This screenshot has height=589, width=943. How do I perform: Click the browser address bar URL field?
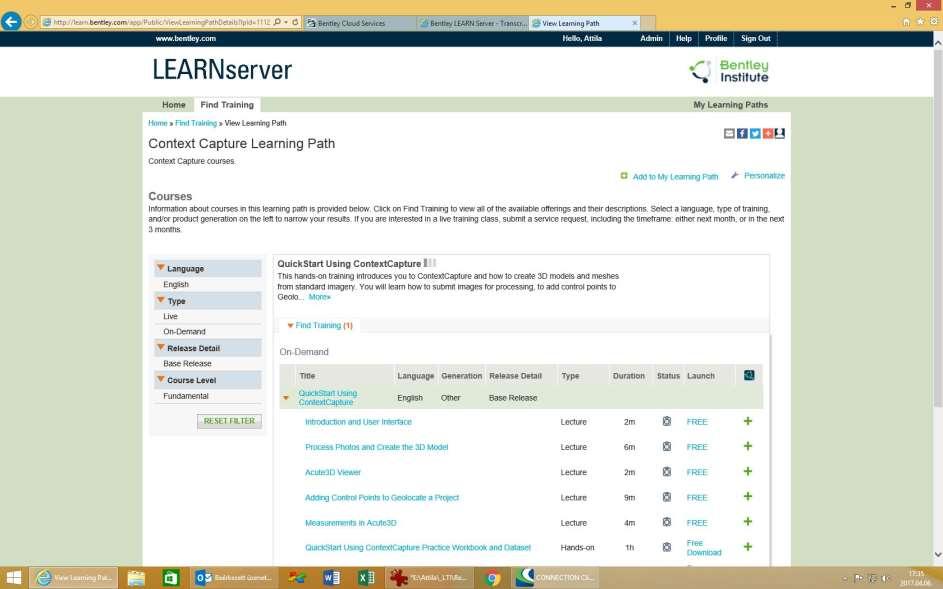(x=161, y=22)
